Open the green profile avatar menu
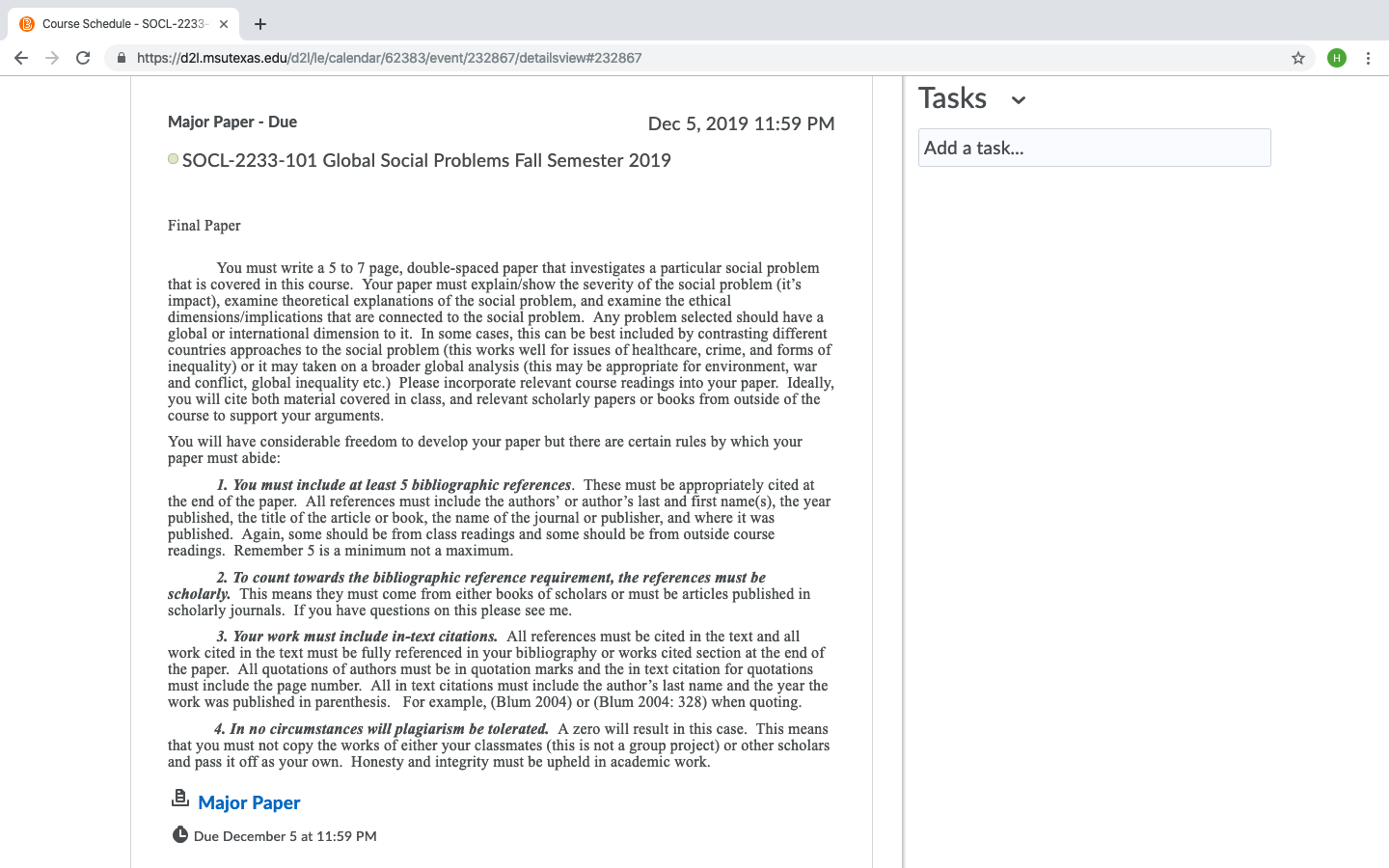This screenshot has height=868, width=1389. point(1337,58)
